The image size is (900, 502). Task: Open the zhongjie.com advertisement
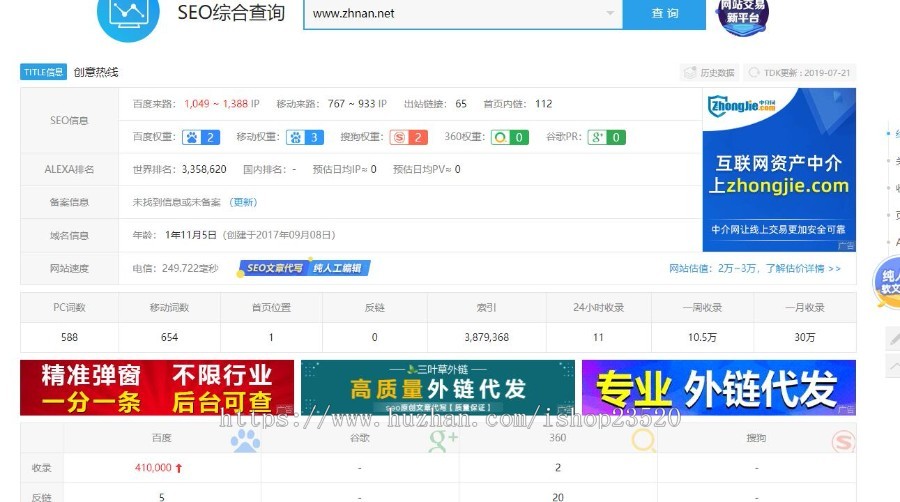pos(779,170)
